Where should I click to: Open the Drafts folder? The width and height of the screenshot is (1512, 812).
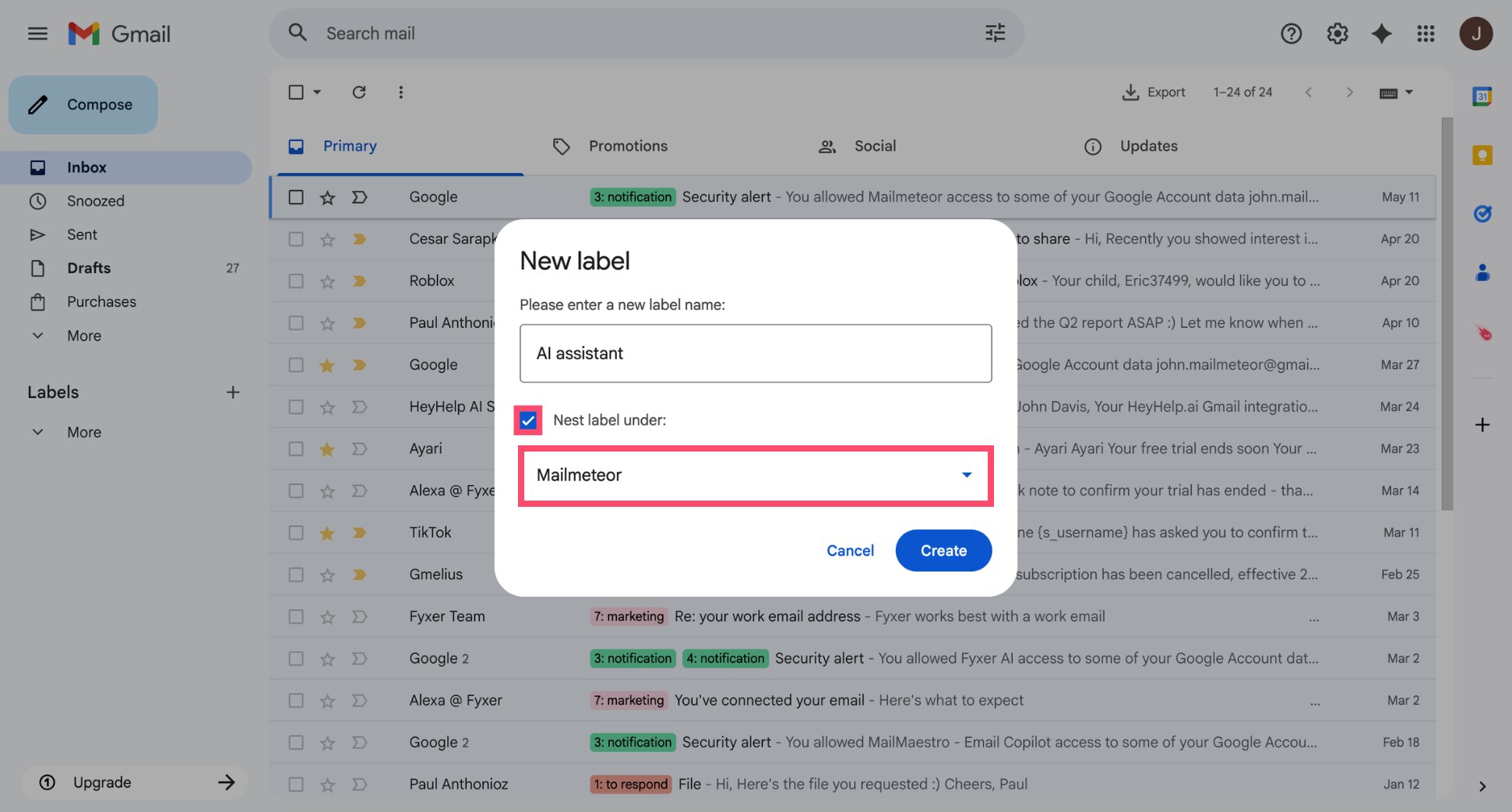point(89,268)
